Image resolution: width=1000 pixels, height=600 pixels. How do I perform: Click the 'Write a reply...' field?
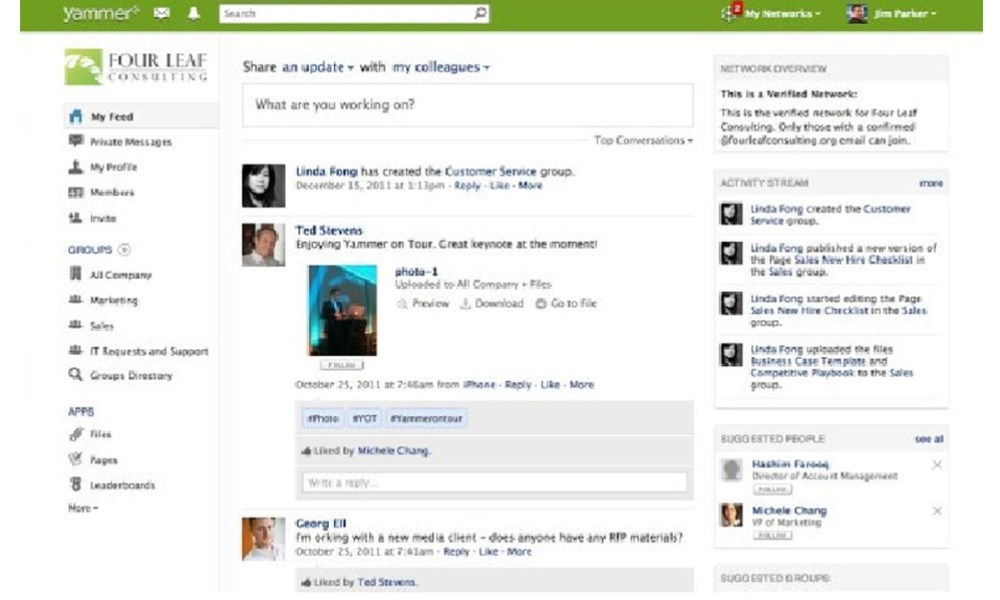tap(494, 483)
